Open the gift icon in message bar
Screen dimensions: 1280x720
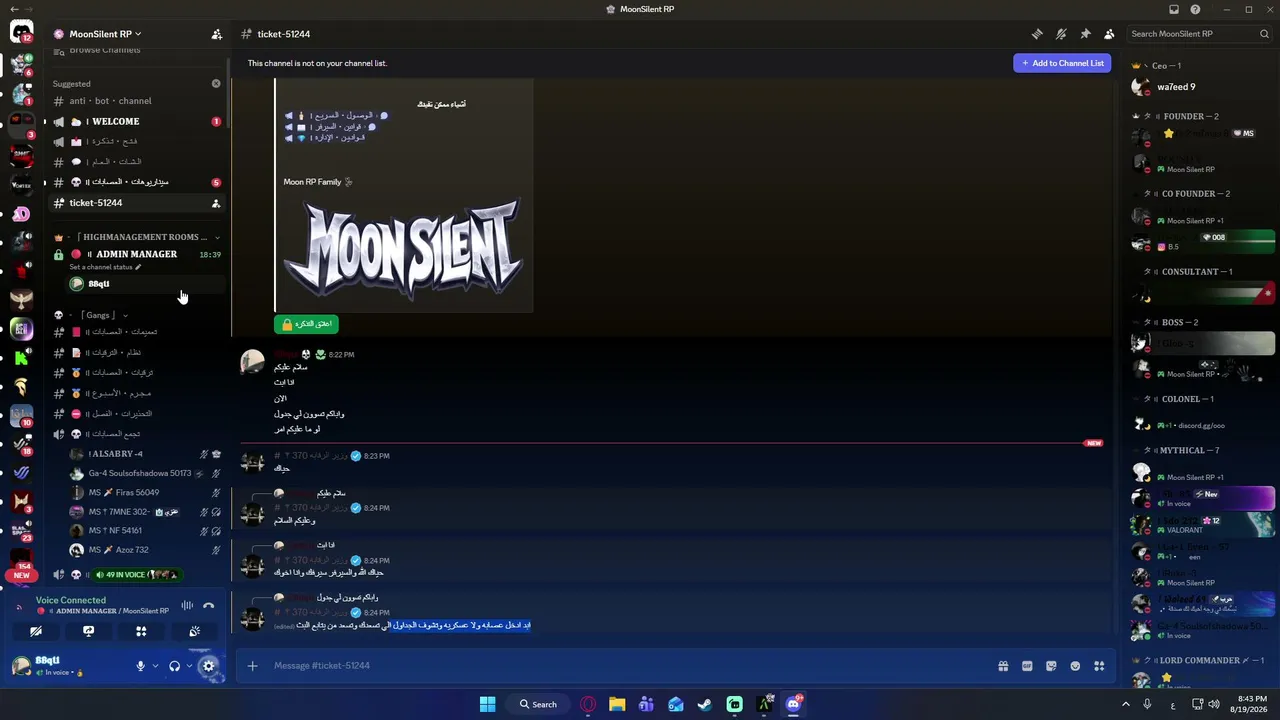point(1003,666)
